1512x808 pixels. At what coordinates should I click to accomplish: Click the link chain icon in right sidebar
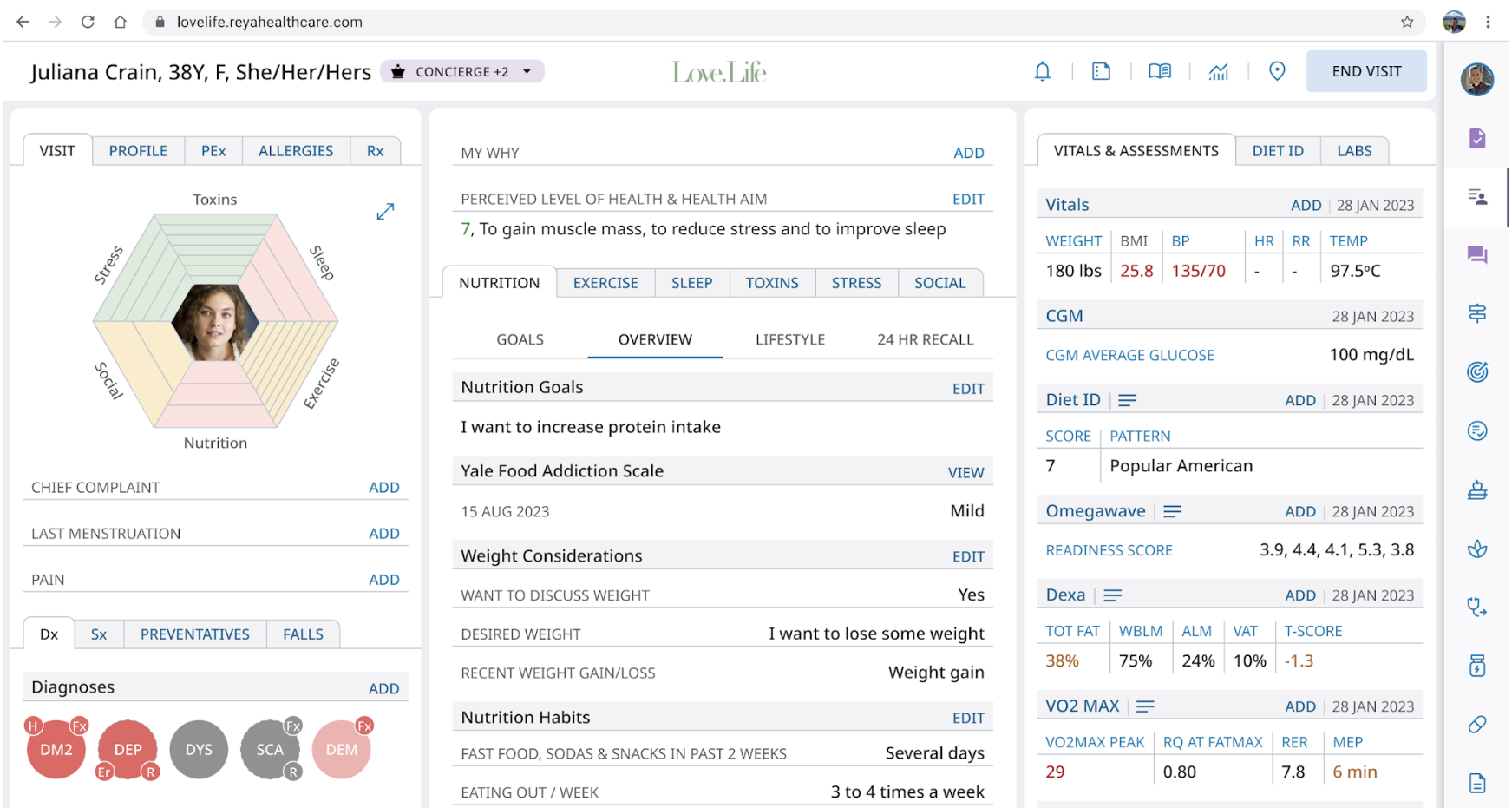[x=1476, y=725]
